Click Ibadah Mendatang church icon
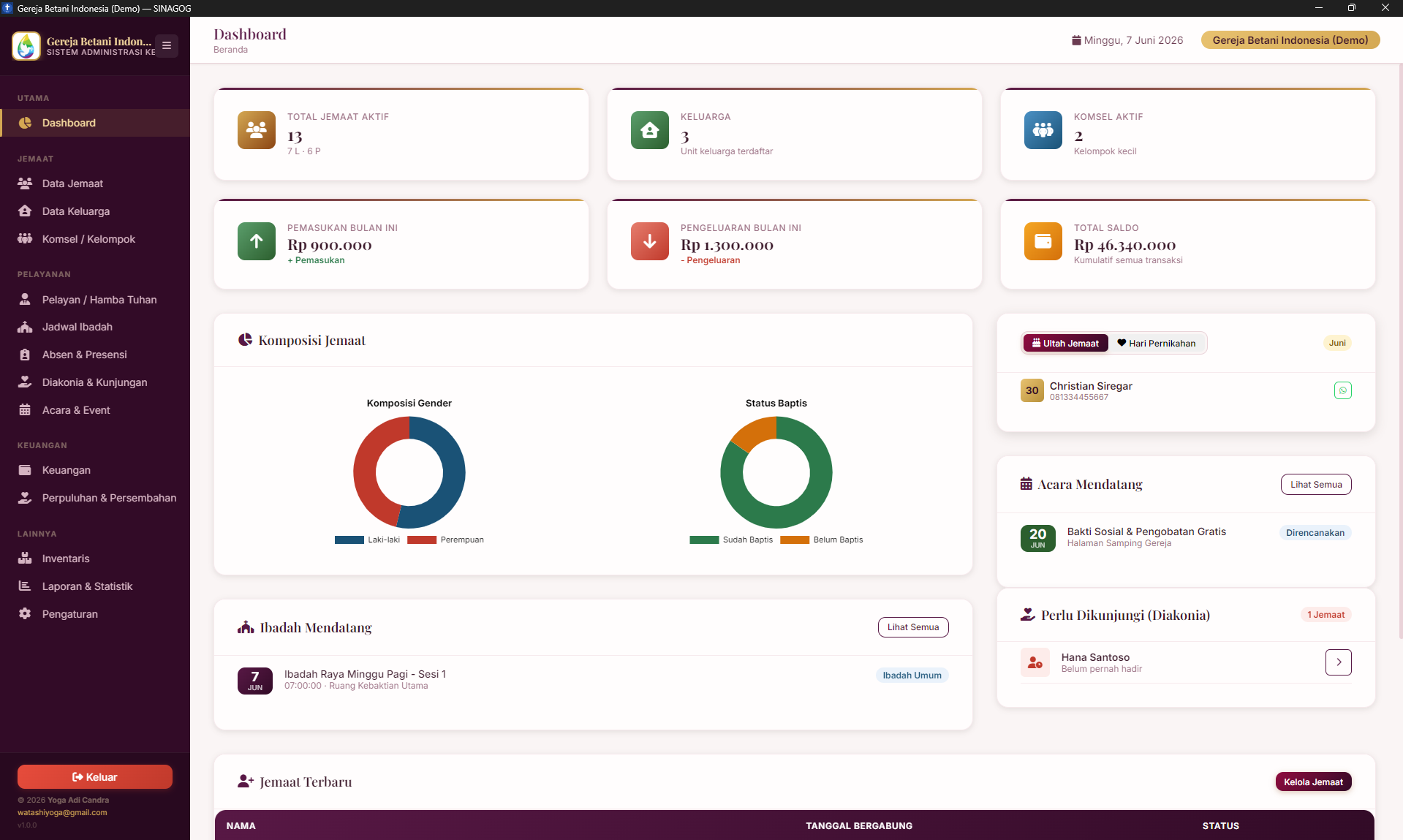 pyautogui.click(x=246, y=627)
